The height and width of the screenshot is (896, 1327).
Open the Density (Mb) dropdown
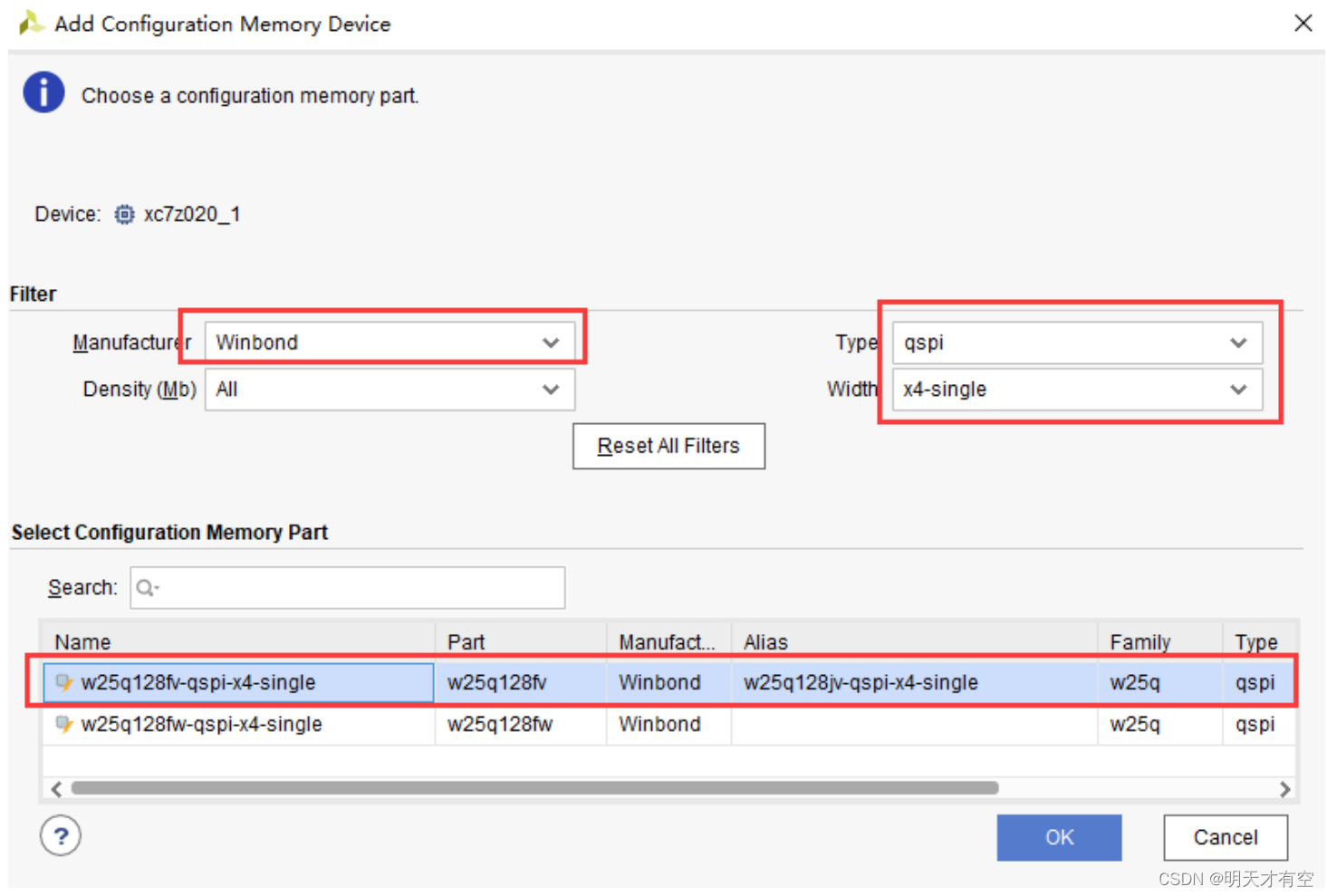tap(389, 390)
